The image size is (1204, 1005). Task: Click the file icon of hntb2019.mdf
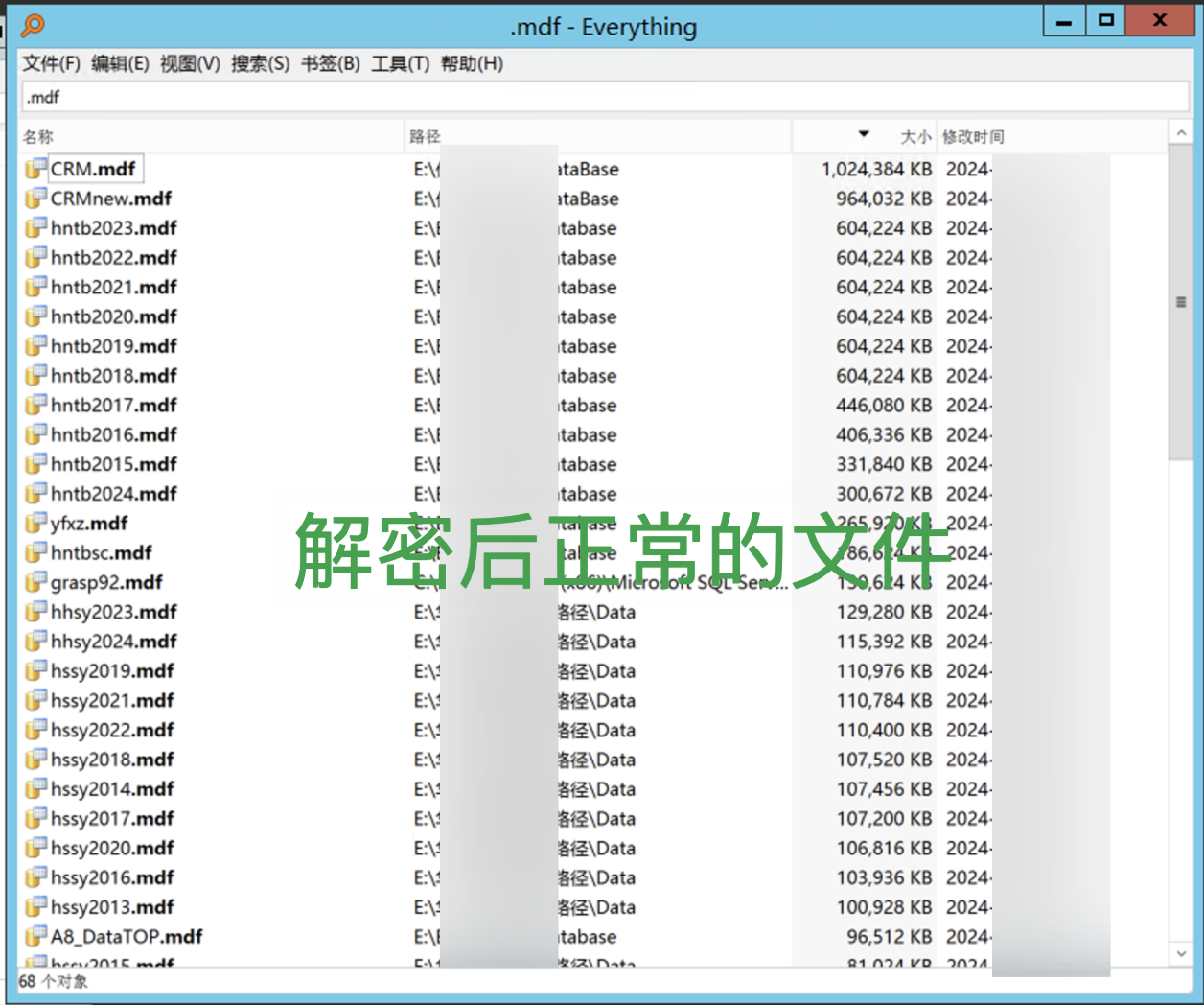tap(35, 346)
